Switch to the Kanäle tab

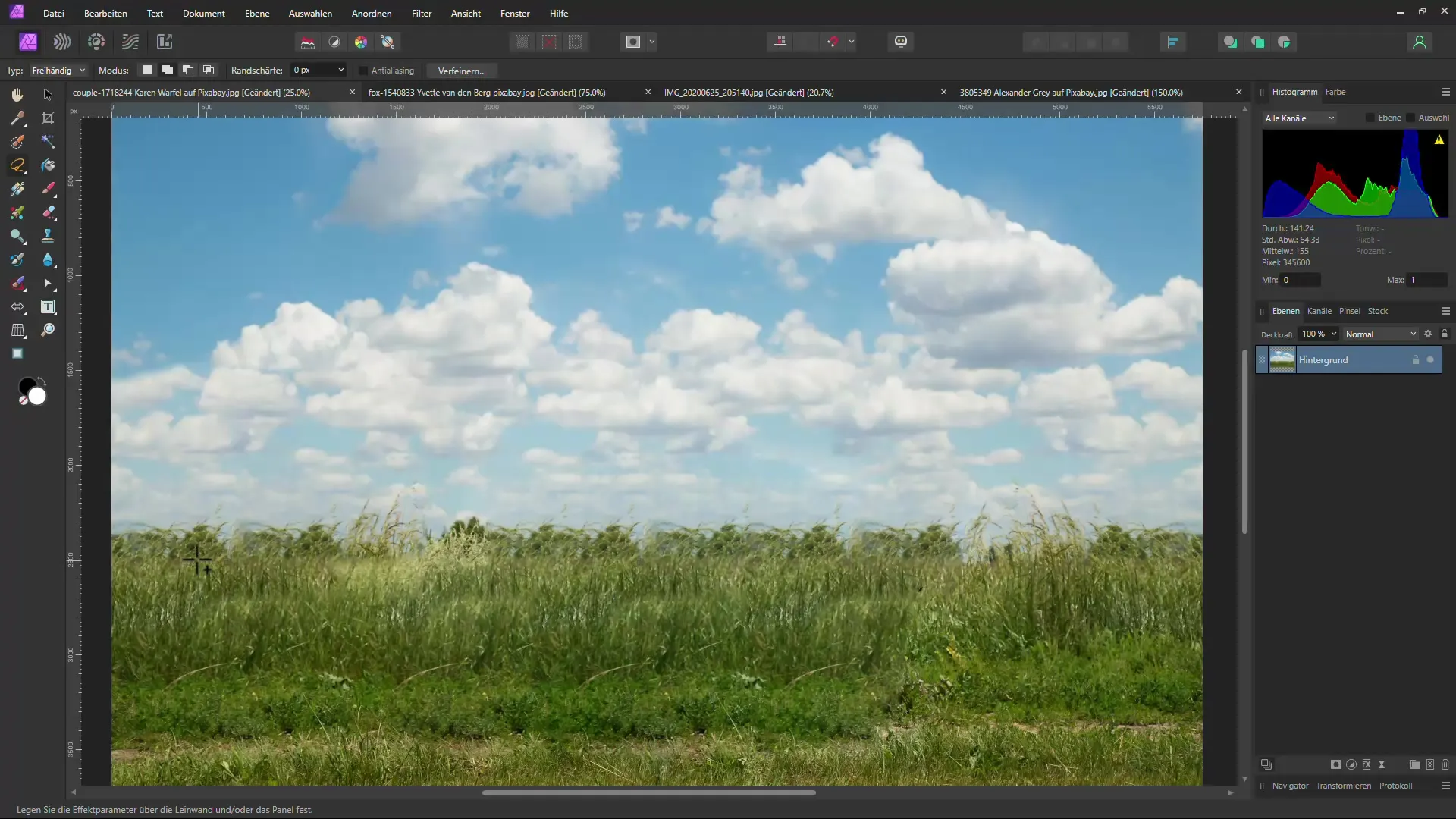(x=1319, y=311)
